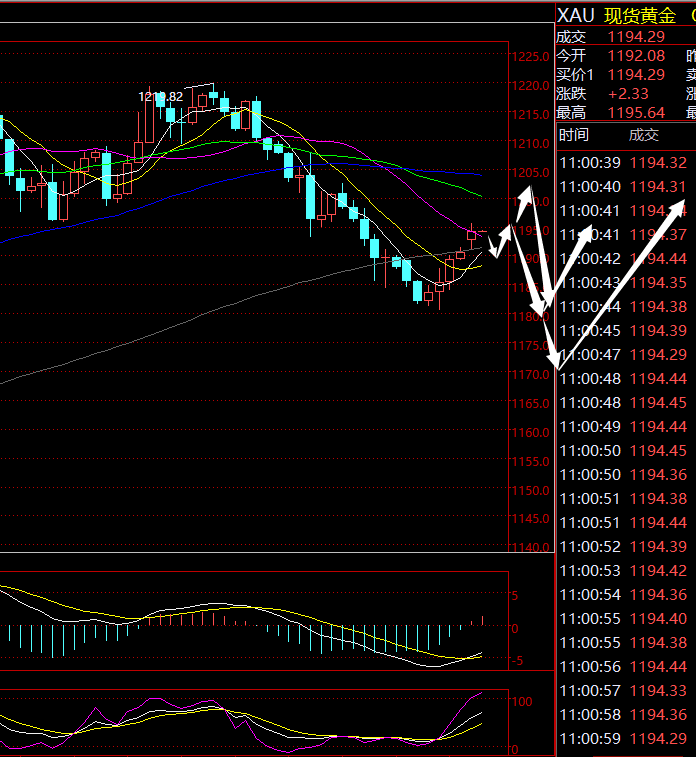
Task: Click the 1170.0 price axis label
Action: (530, 375)
